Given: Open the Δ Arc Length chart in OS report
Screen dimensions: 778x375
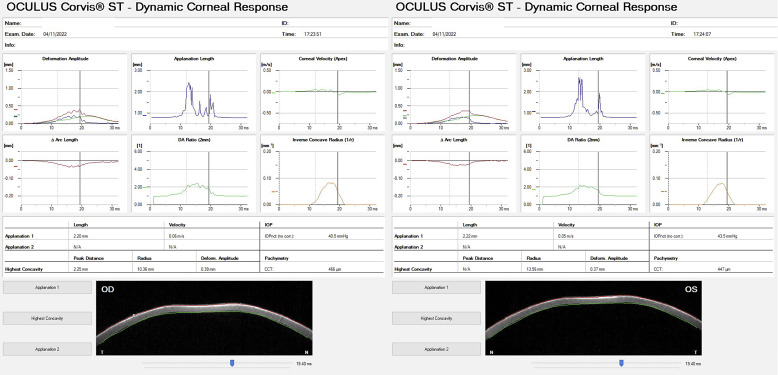Looking at the screenshot, I should (454, 174).
